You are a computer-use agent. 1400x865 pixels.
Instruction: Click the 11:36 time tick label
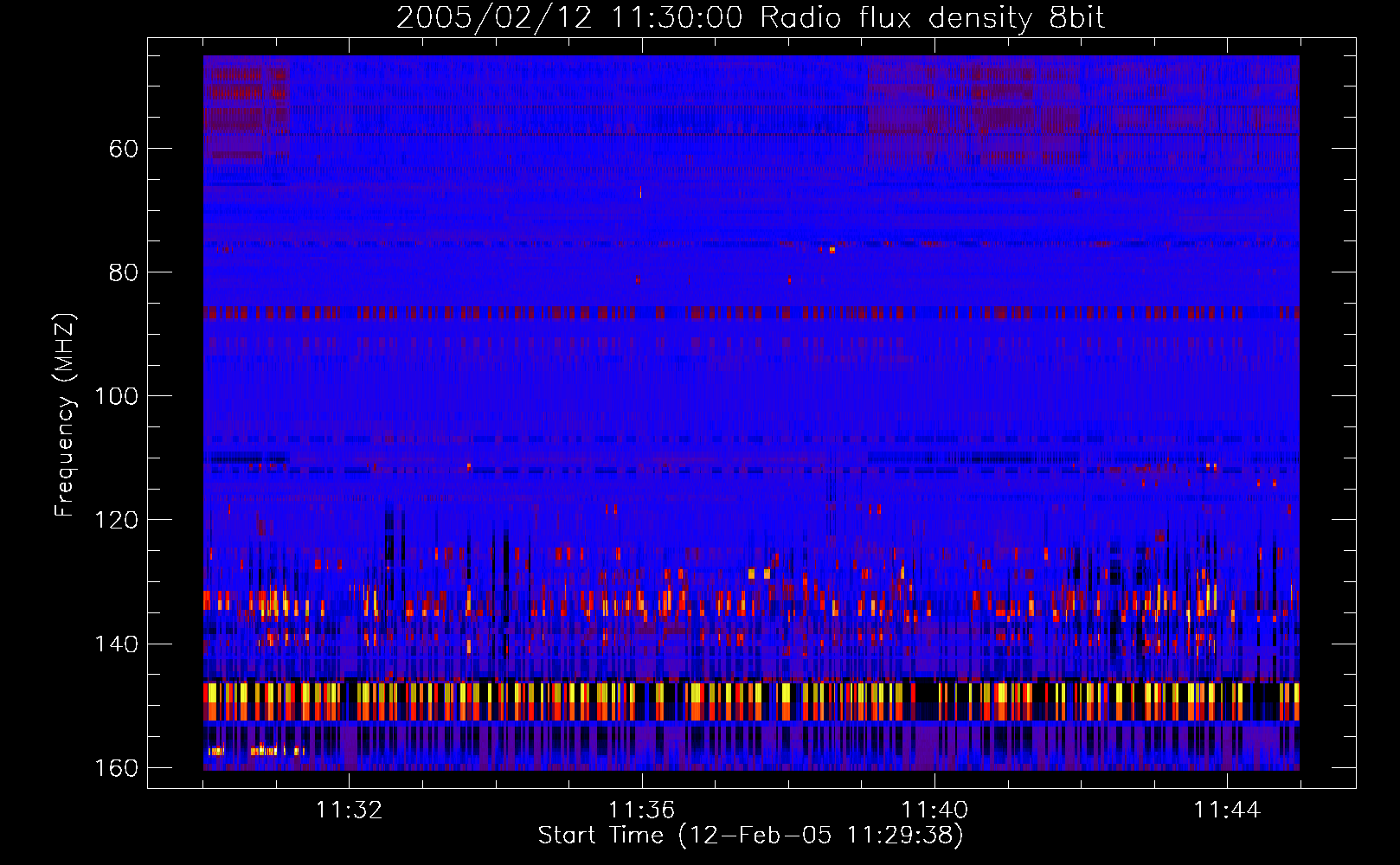point(641,810)
